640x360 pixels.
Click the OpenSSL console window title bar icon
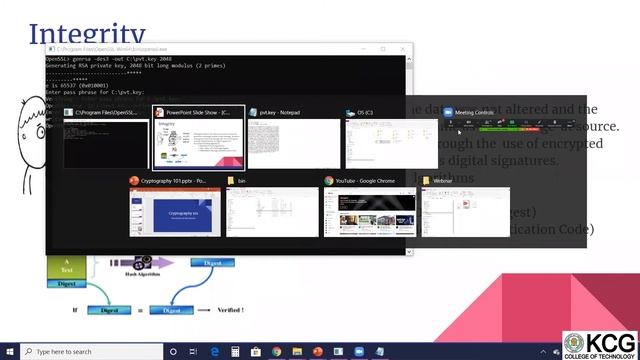click(51, 49)
